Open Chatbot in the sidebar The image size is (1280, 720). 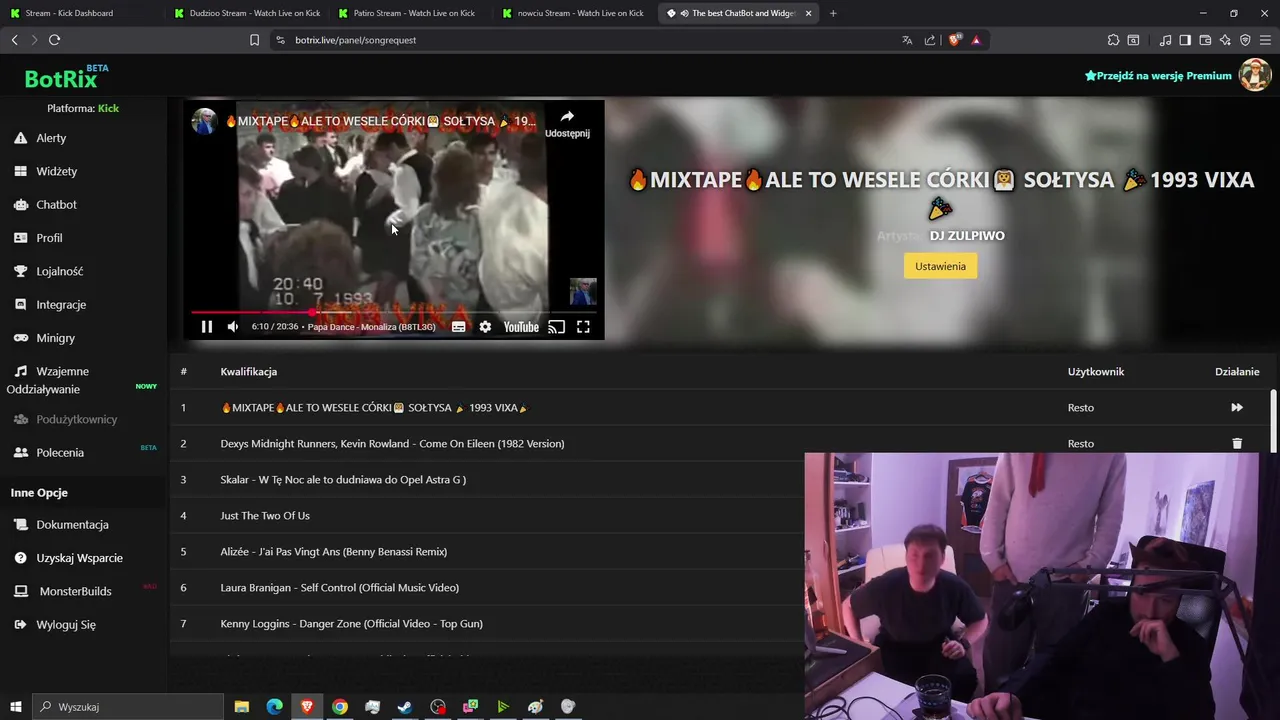click(56, 204)
